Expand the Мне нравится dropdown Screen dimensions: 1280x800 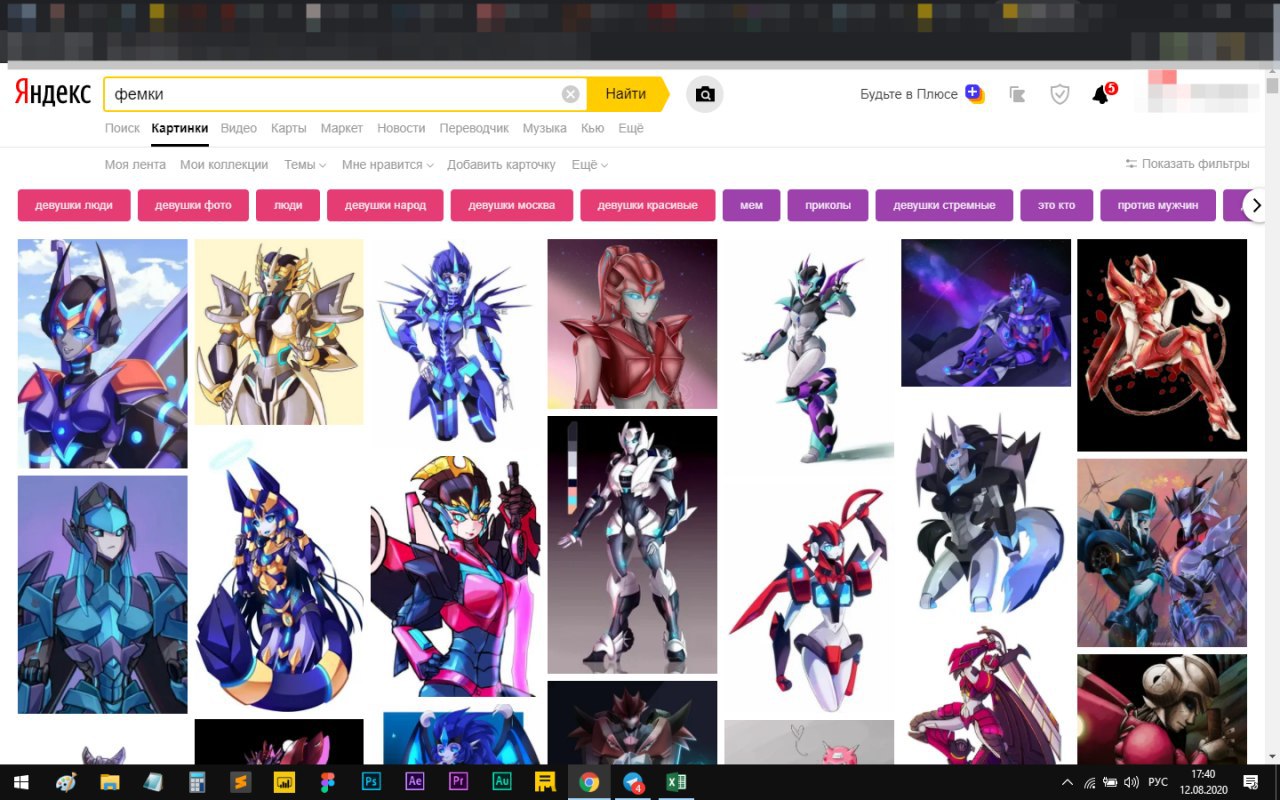[387, 164]
